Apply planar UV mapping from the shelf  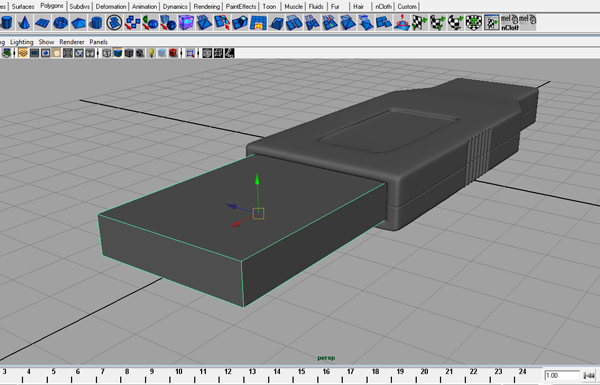pyautogui.click(x=420, y=22)
